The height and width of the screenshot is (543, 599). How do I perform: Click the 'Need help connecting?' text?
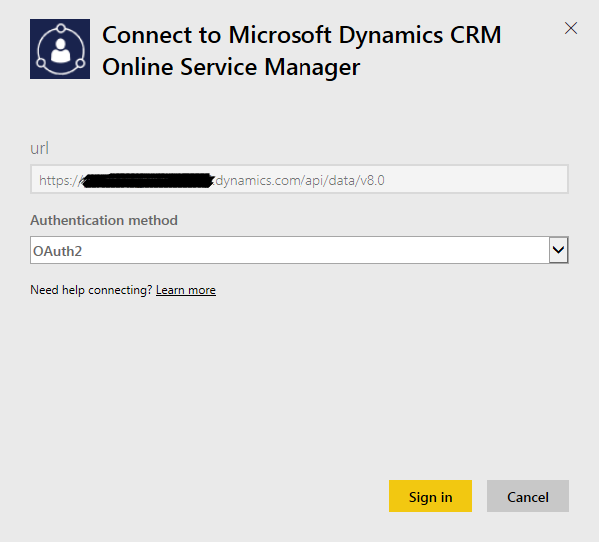coord(91,290)
